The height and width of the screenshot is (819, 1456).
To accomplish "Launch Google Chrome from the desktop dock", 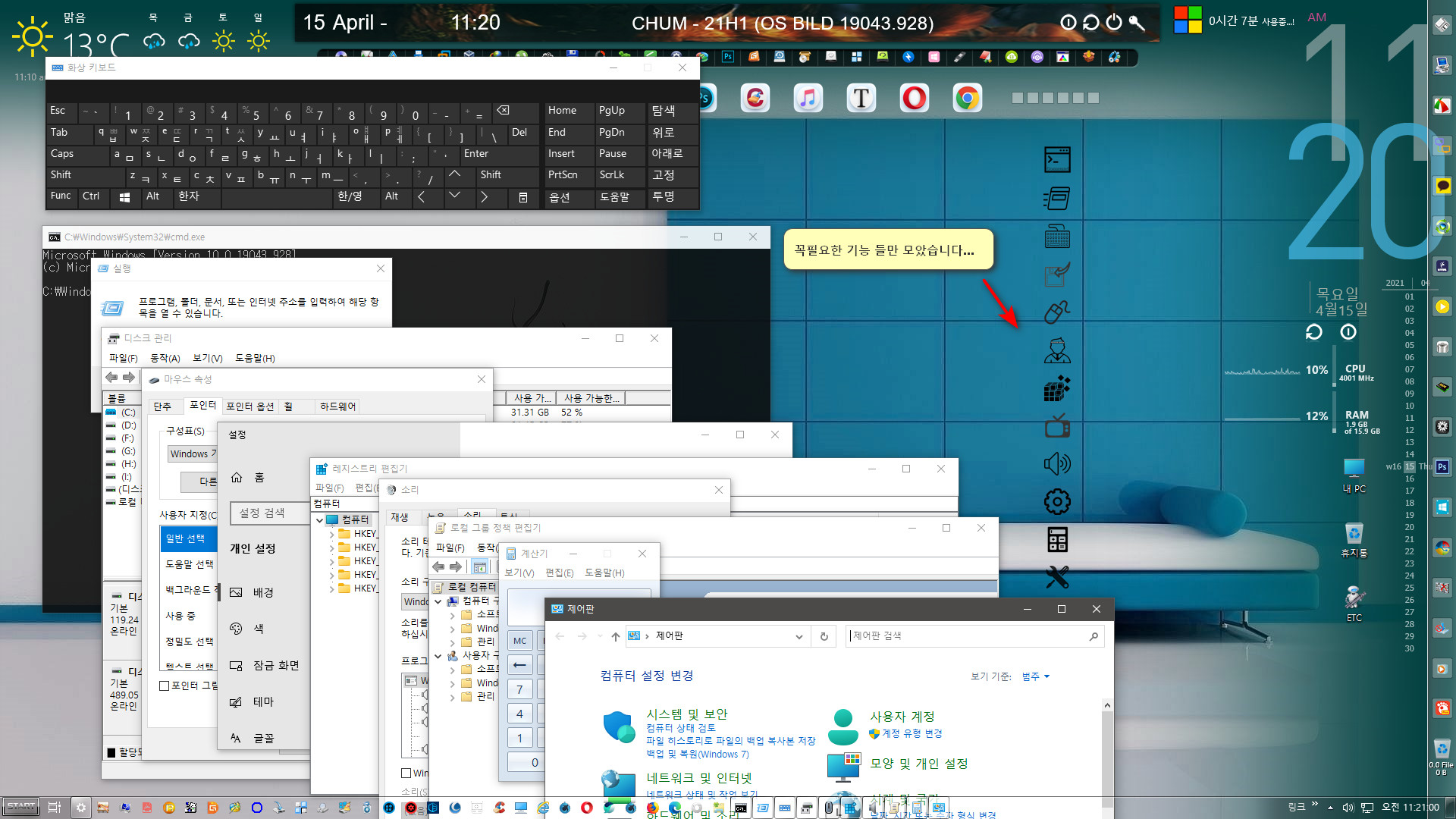I will [967, 98].
